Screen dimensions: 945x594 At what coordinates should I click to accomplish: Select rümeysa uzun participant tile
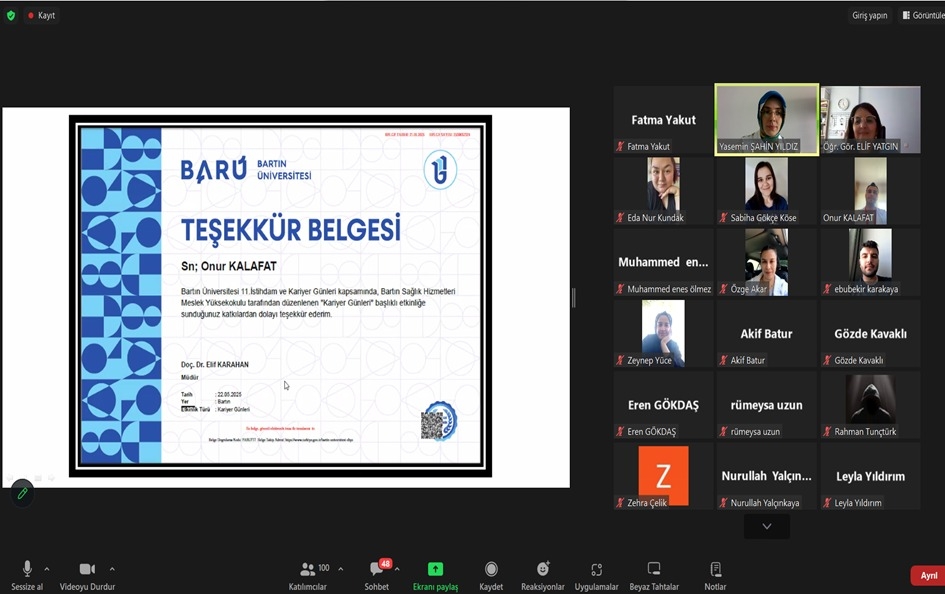767,405
